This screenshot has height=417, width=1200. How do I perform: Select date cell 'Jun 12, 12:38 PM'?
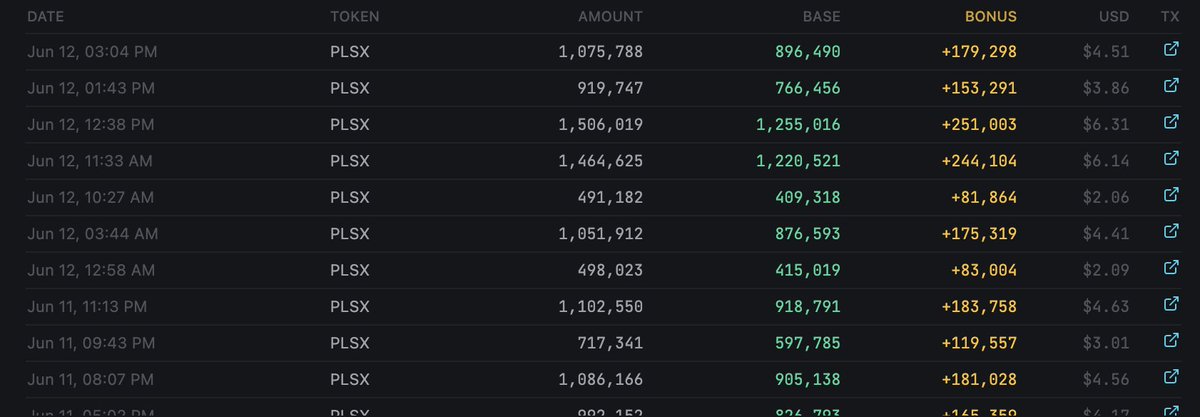click(x=91, y=125)
